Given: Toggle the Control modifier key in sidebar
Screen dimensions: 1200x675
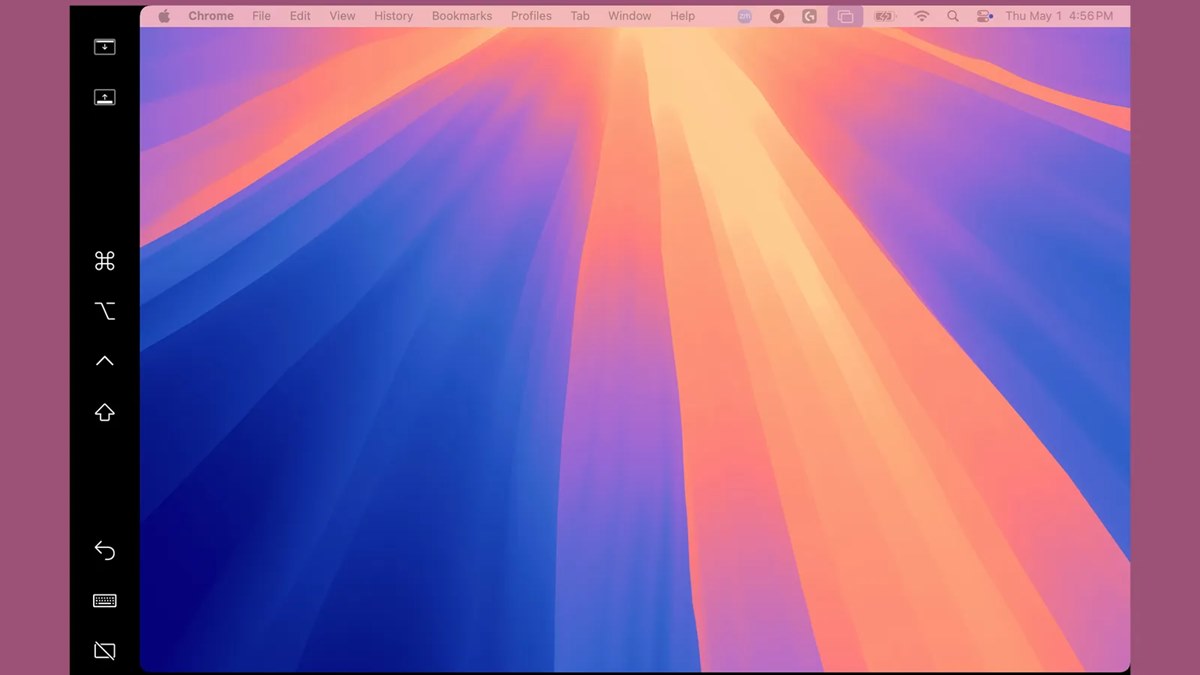Looking at the screenshot, I should pos(104,361).
